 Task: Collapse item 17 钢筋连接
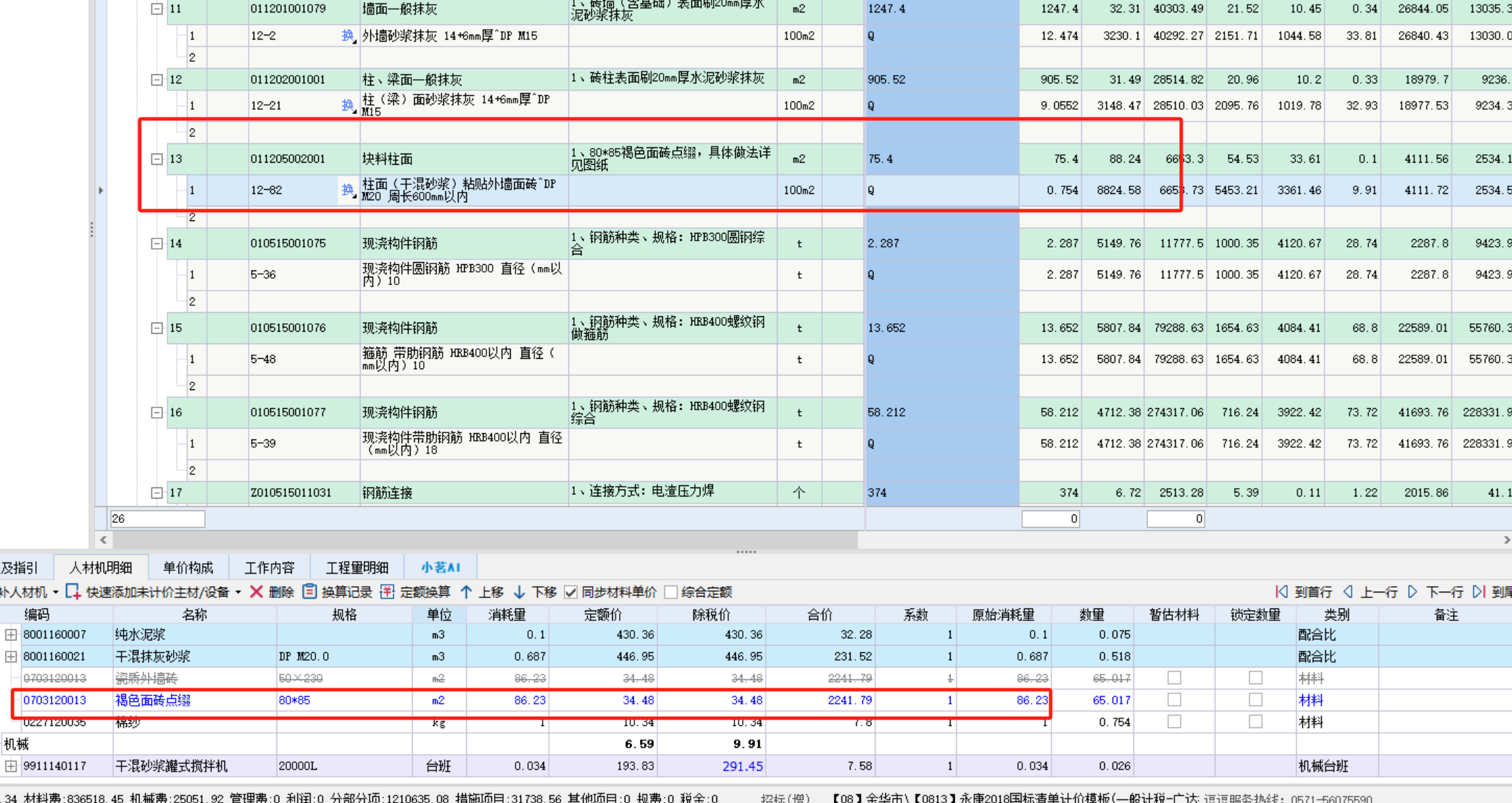[157, 493]
